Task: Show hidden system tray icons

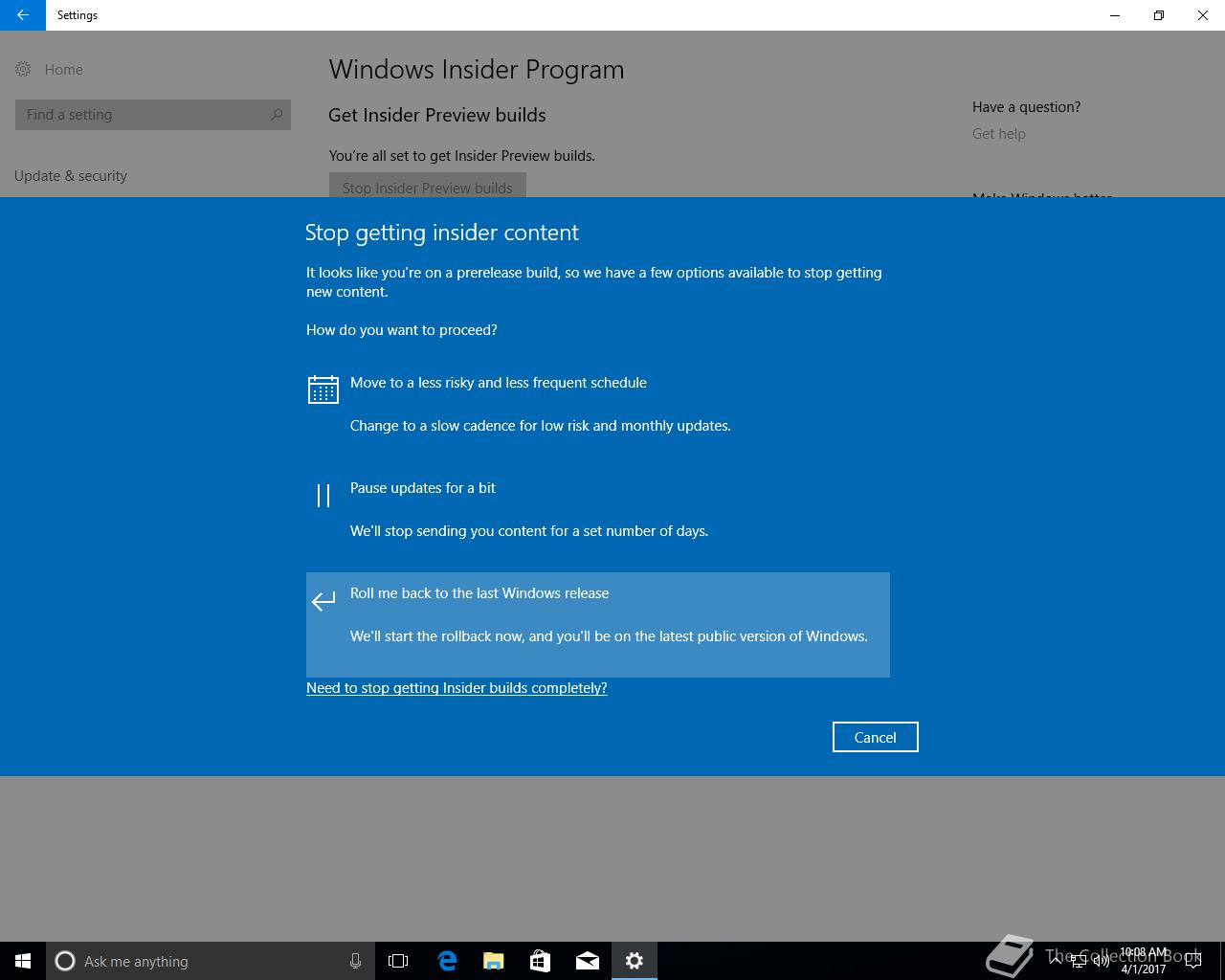Action: [x=1055, y=961]
